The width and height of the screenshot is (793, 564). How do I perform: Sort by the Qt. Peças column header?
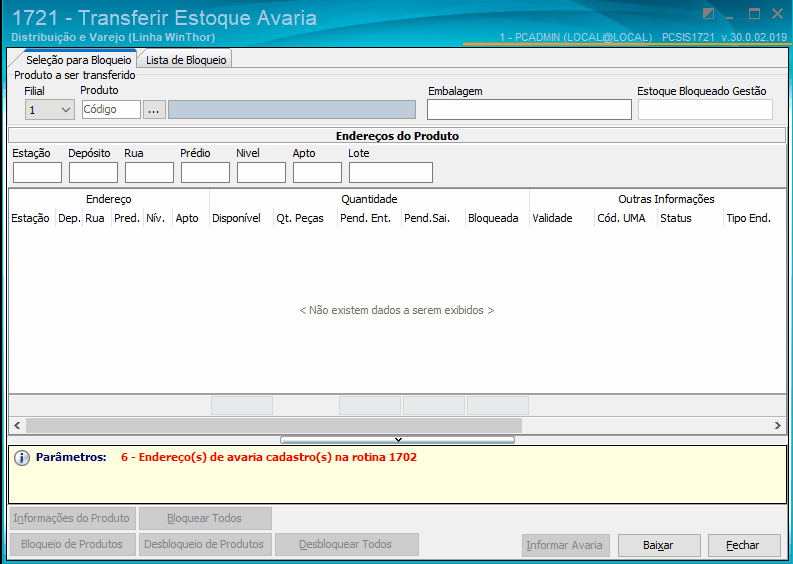305,218
